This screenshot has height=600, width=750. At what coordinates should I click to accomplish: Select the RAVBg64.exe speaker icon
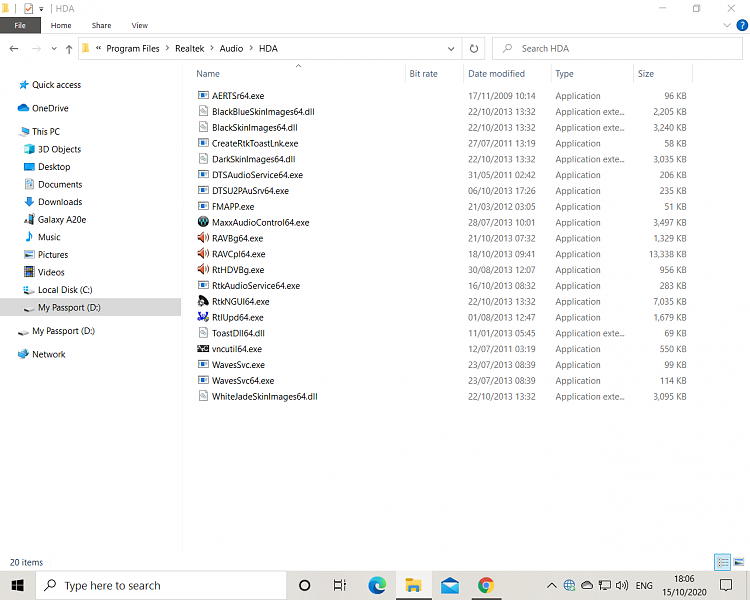click(x=203, y=238)
